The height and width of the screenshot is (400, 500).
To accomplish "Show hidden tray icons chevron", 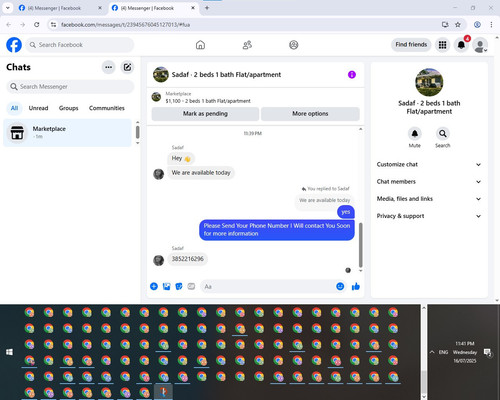I will (432, 352).
